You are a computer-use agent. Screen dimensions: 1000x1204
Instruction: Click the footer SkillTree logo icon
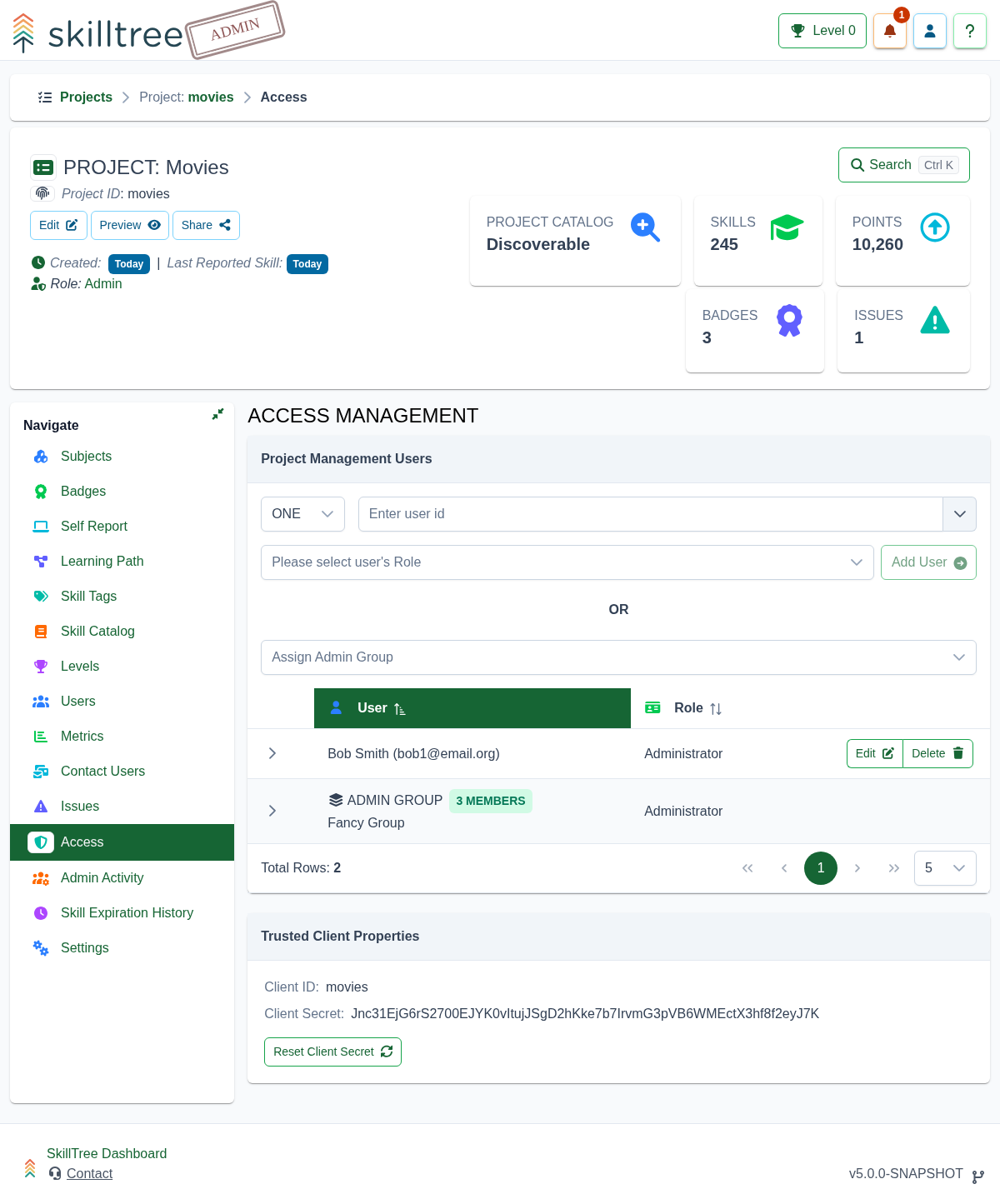coord(30,1167)
